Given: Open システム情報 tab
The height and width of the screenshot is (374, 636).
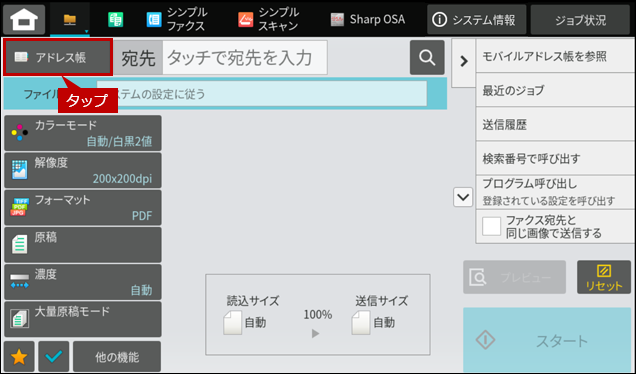Looking at the screenshot, I should pyautogui.click(x=477, y=19).
